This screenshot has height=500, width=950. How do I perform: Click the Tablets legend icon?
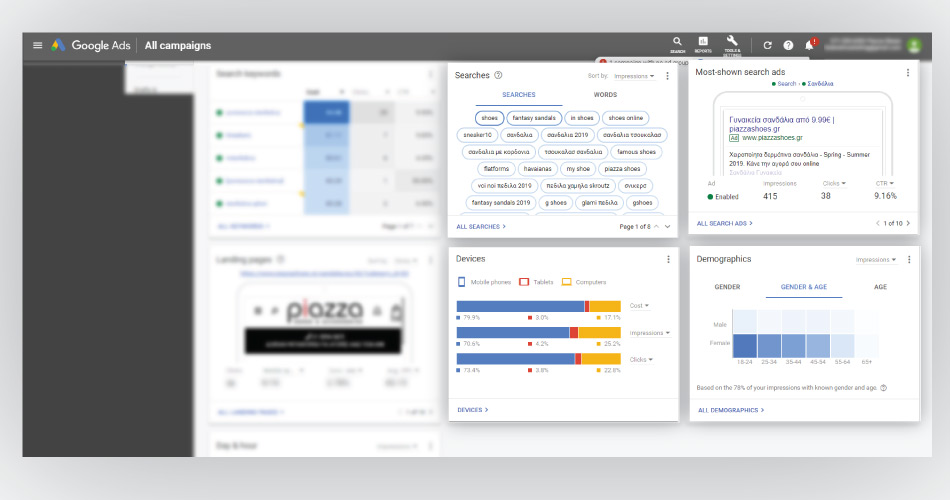pos(524,282)
